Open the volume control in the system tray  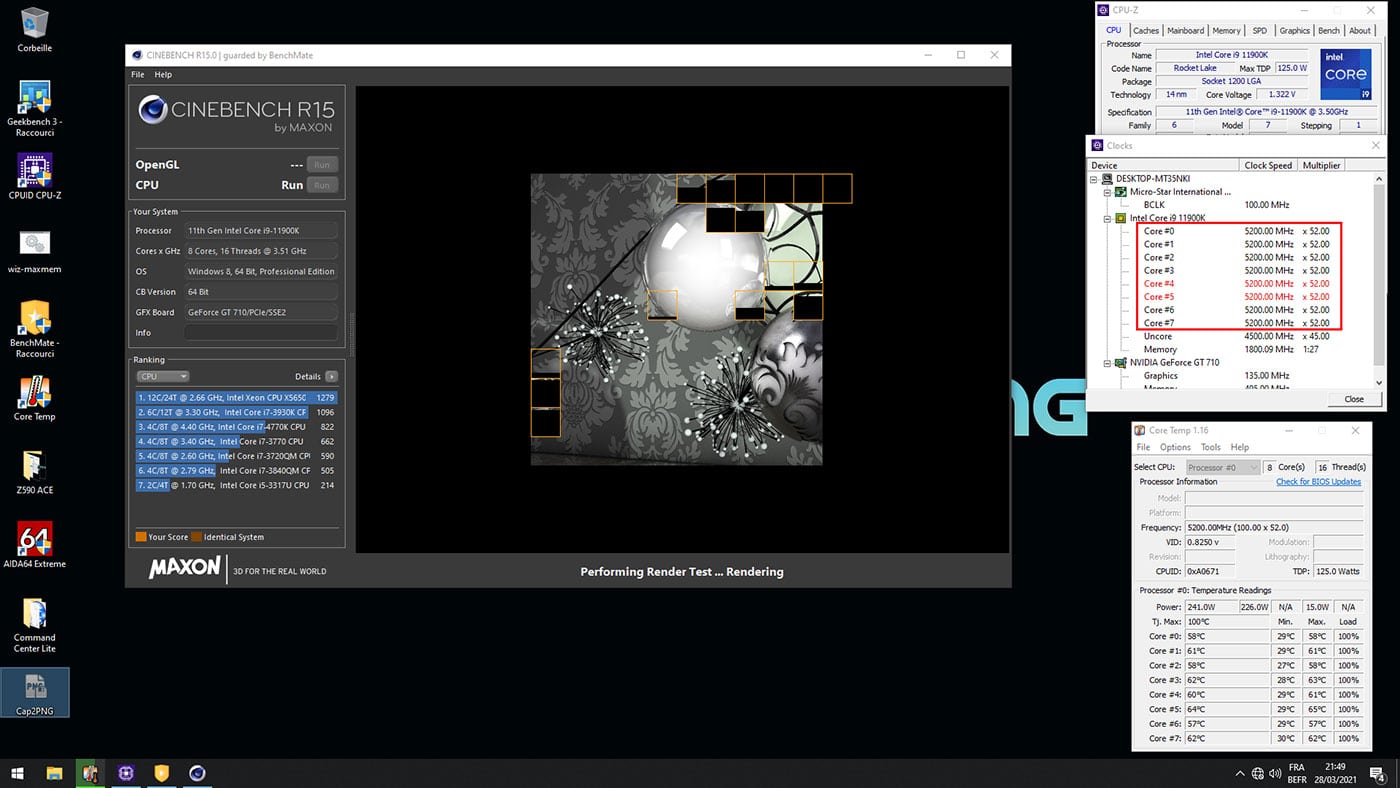1275,773
